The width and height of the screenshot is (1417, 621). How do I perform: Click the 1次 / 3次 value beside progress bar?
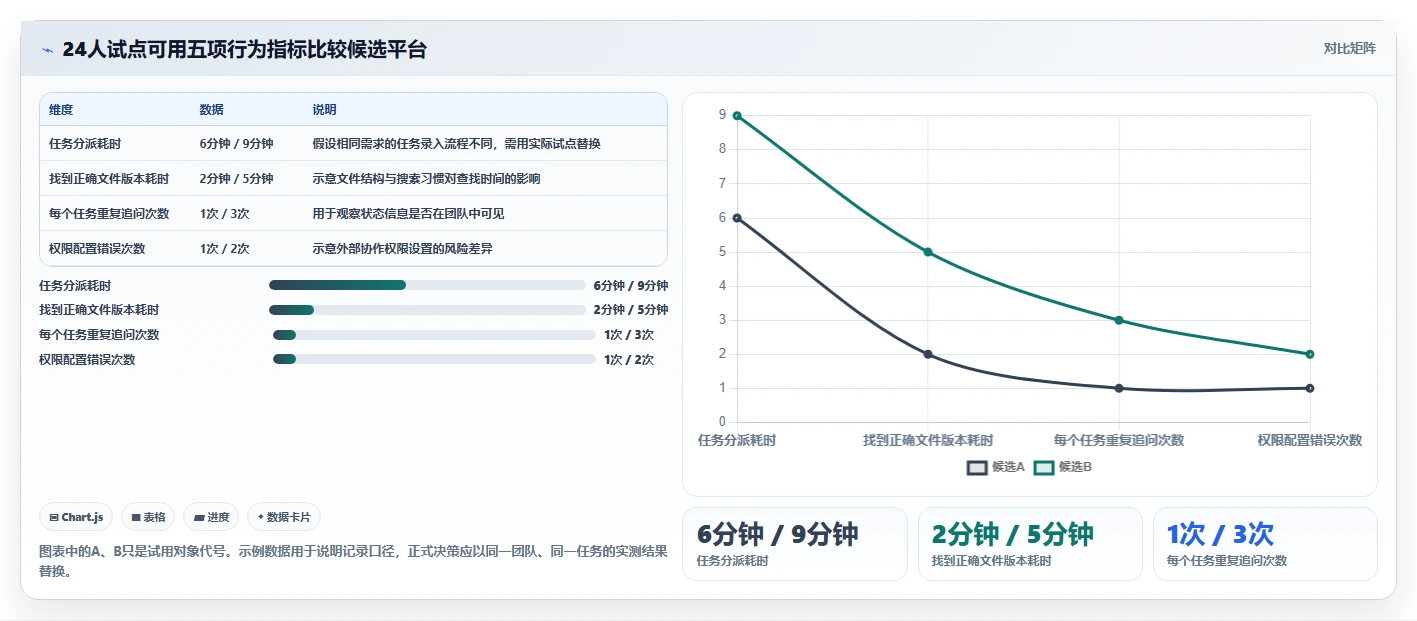pyautogui.click(x=629, y=335)
